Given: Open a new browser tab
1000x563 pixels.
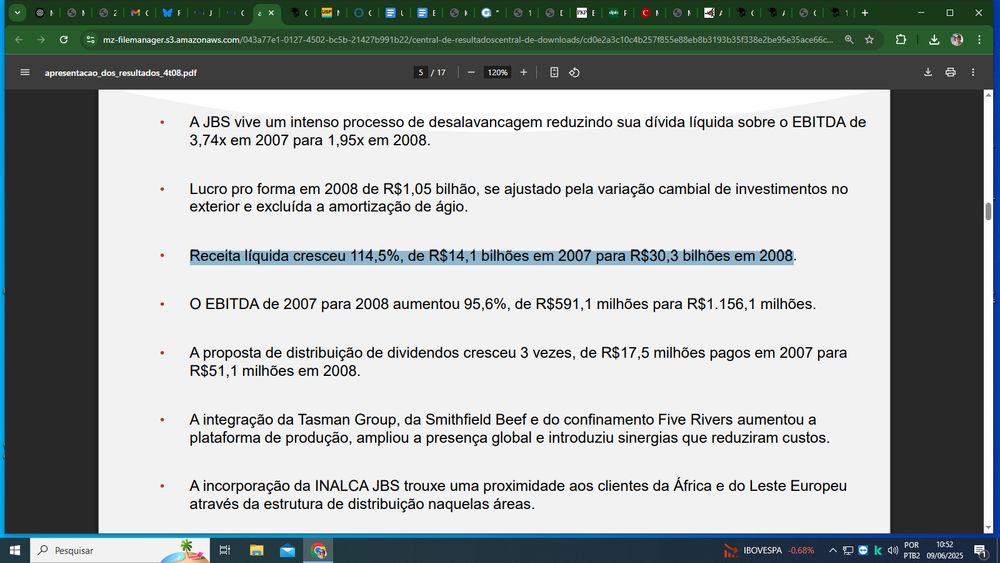Looking at the screenshot, I should [865, 13].
